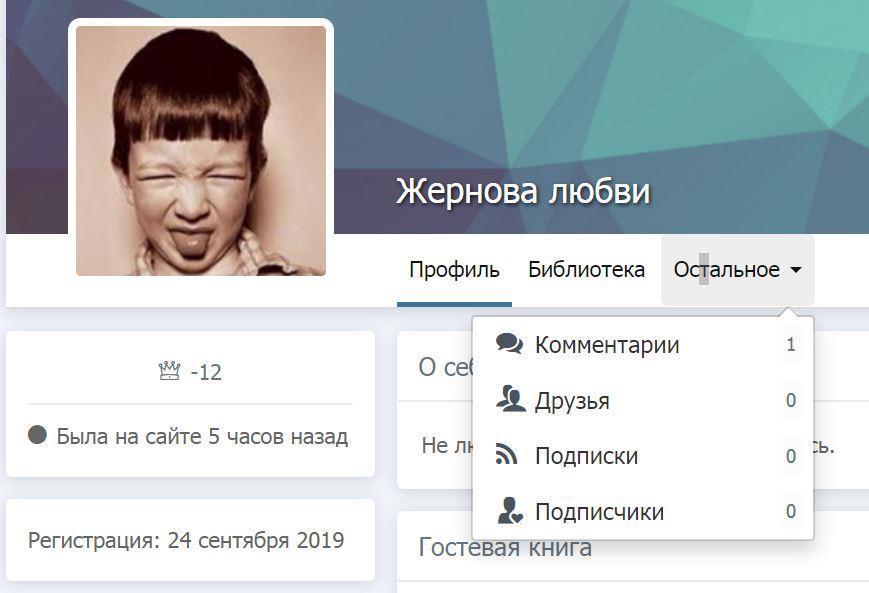Switch to the Библиотека tab
869x593 pixels.
click(x=586, y=270)
